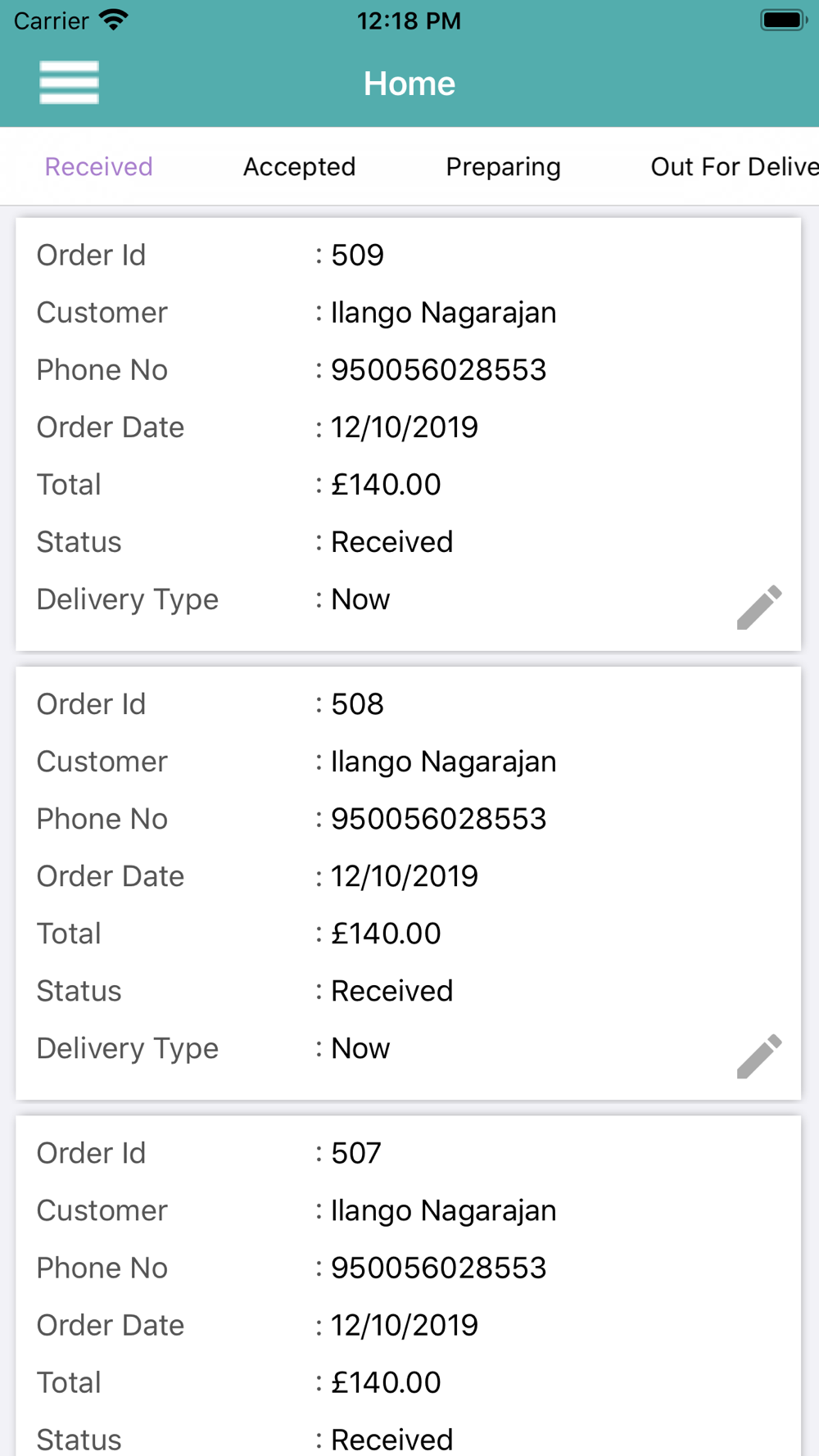The width and height of the screenshot is (819, 1456).
Task: Tap customer name on order 509
Action: [x=443, y=314]
